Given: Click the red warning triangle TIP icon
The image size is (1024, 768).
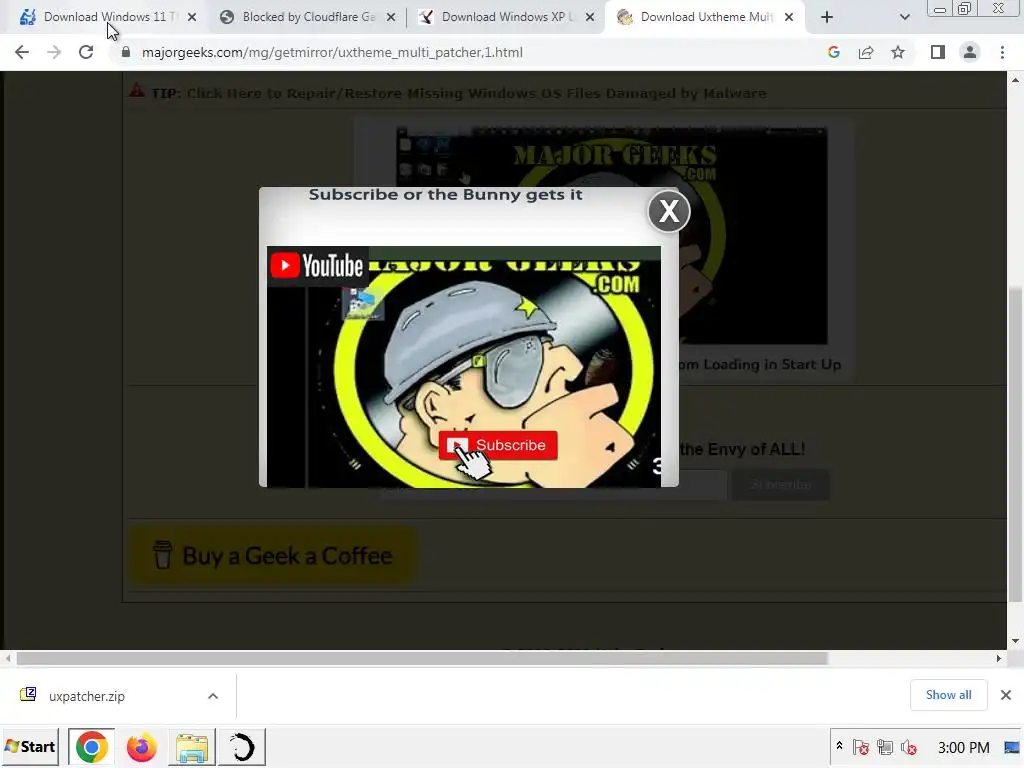Looking at the screenshot, I should coord(136,90).
